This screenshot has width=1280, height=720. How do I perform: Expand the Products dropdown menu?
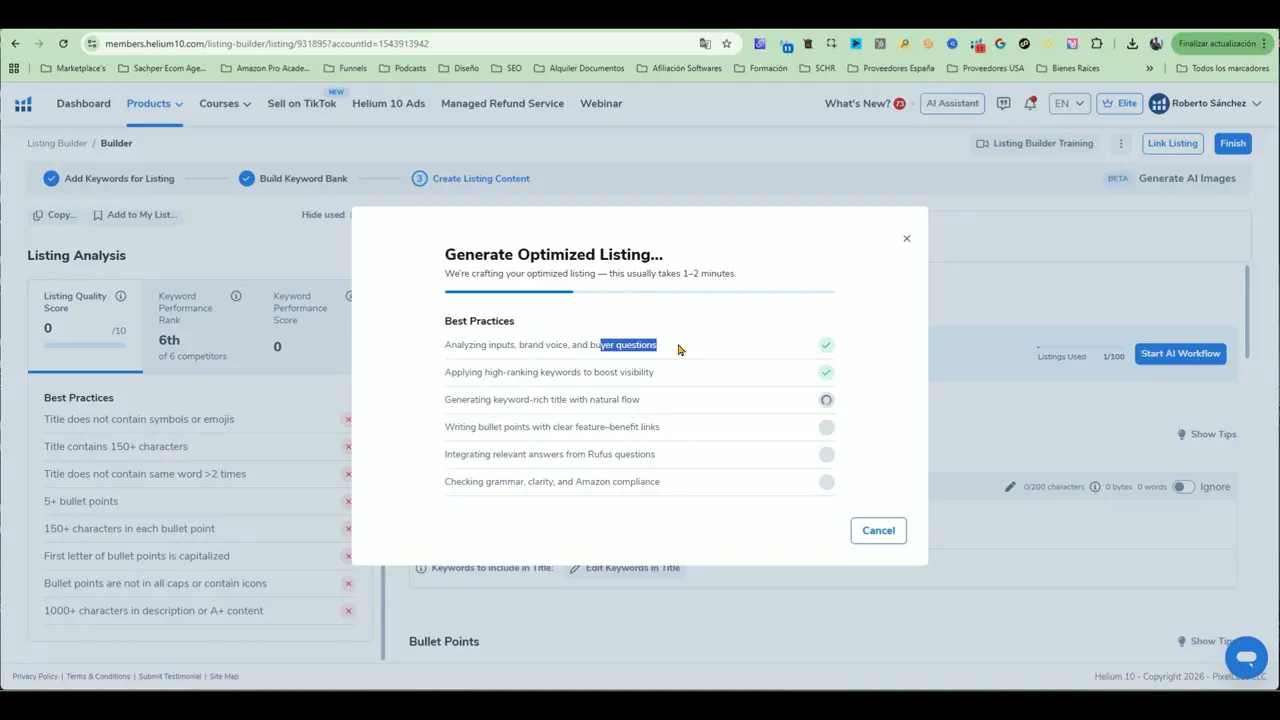pos(154,103)
